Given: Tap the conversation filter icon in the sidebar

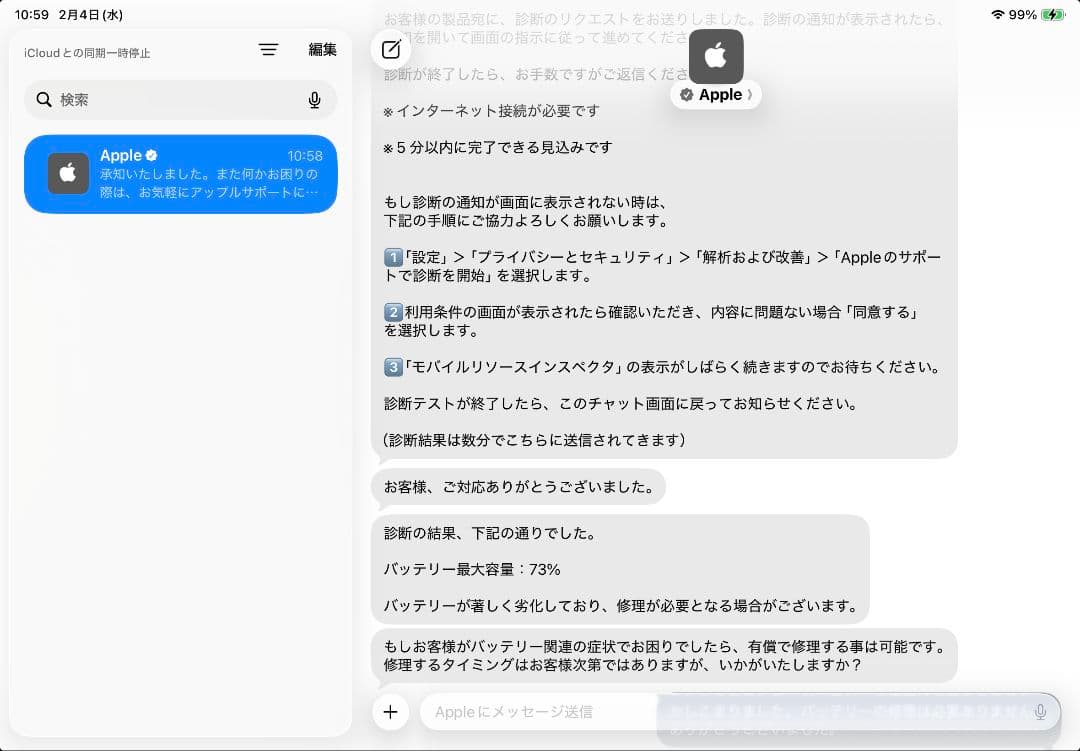Looking at the screenshot, I should tap(268, 49).
